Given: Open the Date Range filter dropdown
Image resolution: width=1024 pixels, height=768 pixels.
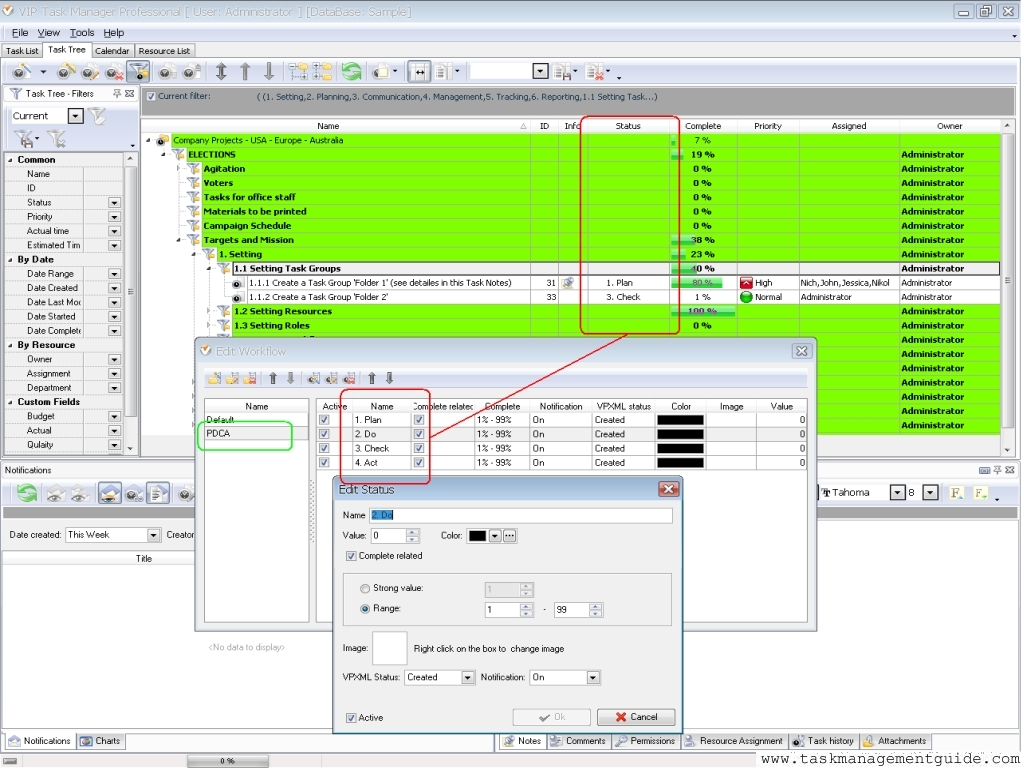Looking at the screenshot, I should (x=114, y=274).
